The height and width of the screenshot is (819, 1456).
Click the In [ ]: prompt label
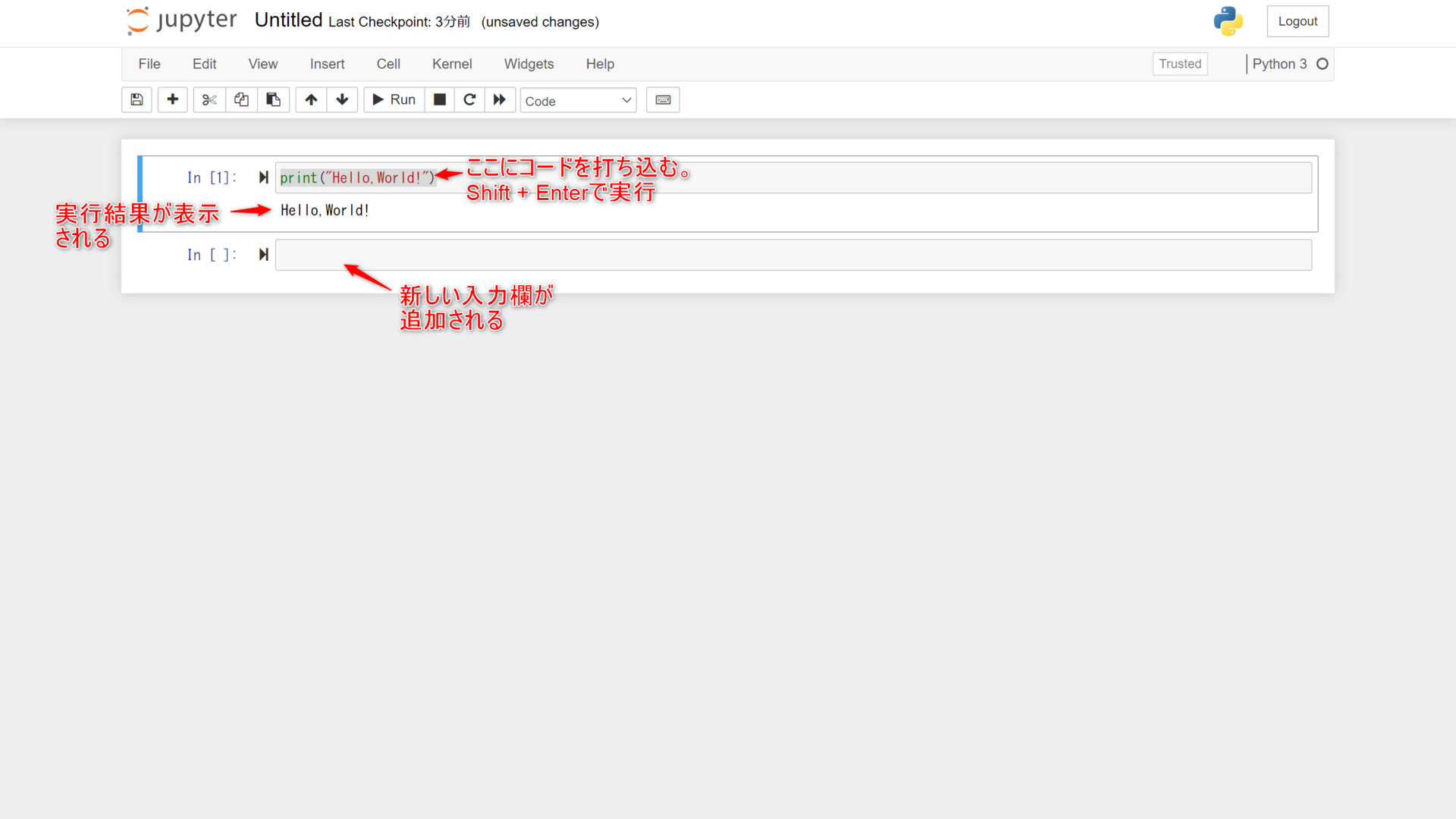click(x=212, y=255)
